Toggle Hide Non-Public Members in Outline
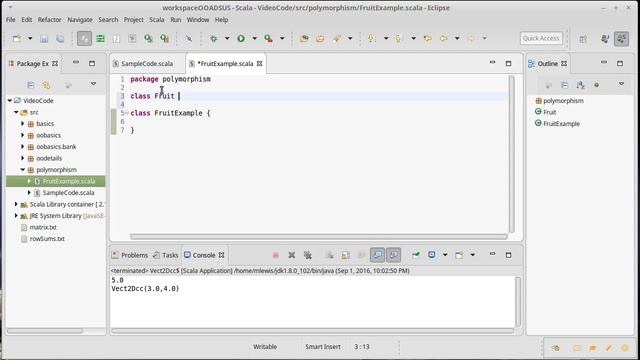This screenshot has height=360, width=640. (x=596, y=84)
